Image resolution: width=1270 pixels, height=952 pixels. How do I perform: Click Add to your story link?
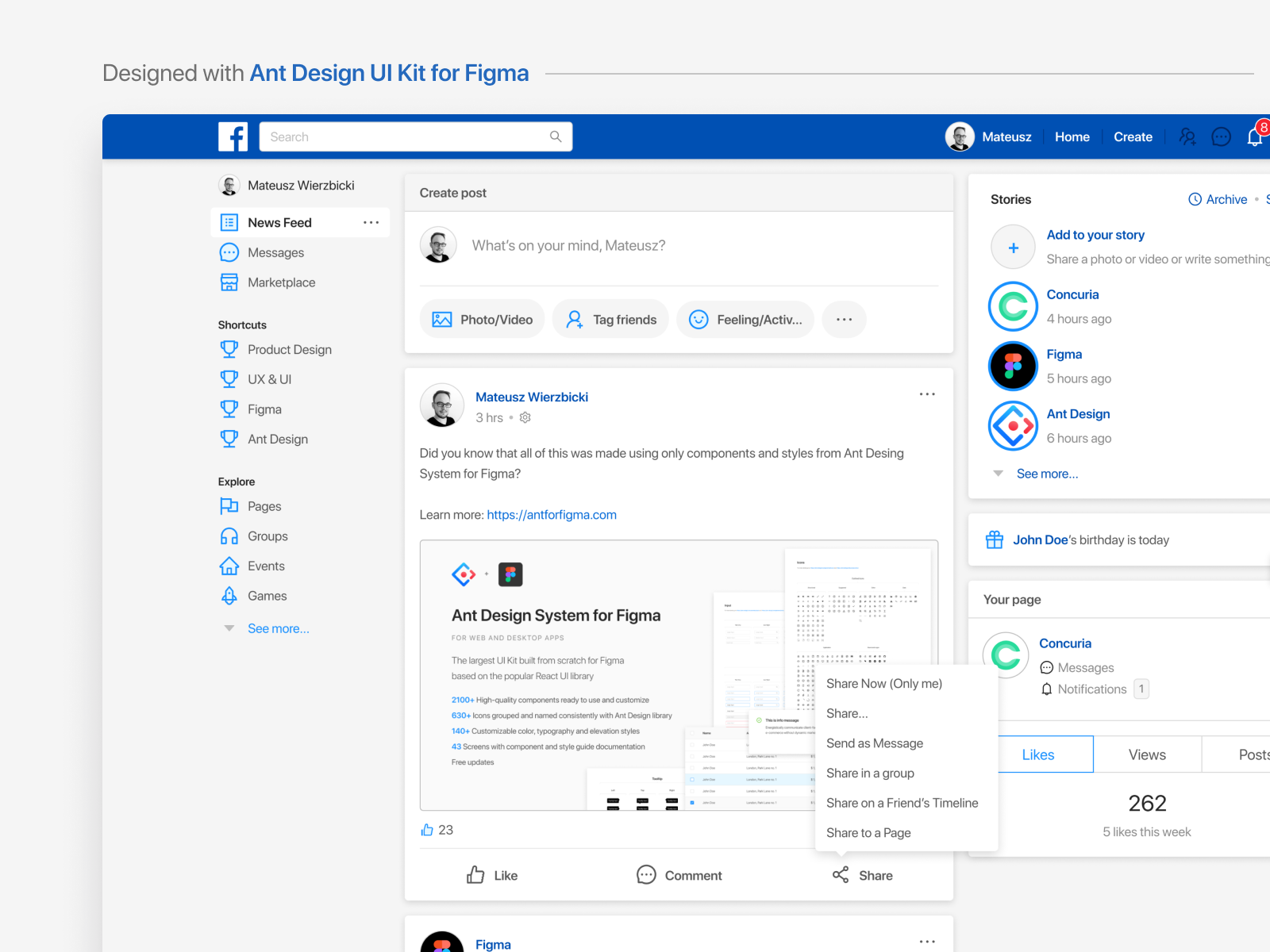click(x=1095, y=235)
